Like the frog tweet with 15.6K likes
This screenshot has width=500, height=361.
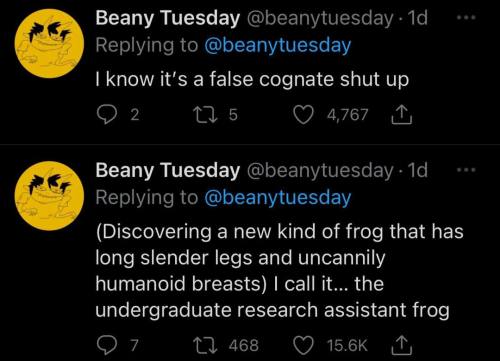coord(303,345)
